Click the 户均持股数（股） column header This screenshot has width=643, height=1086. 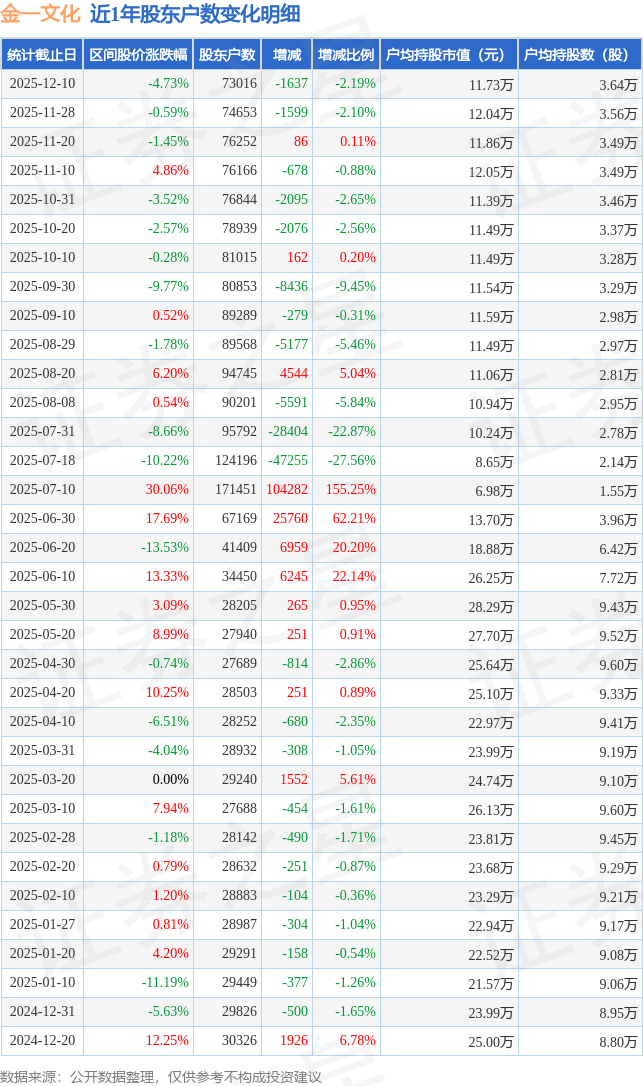(x=580, y=55)
